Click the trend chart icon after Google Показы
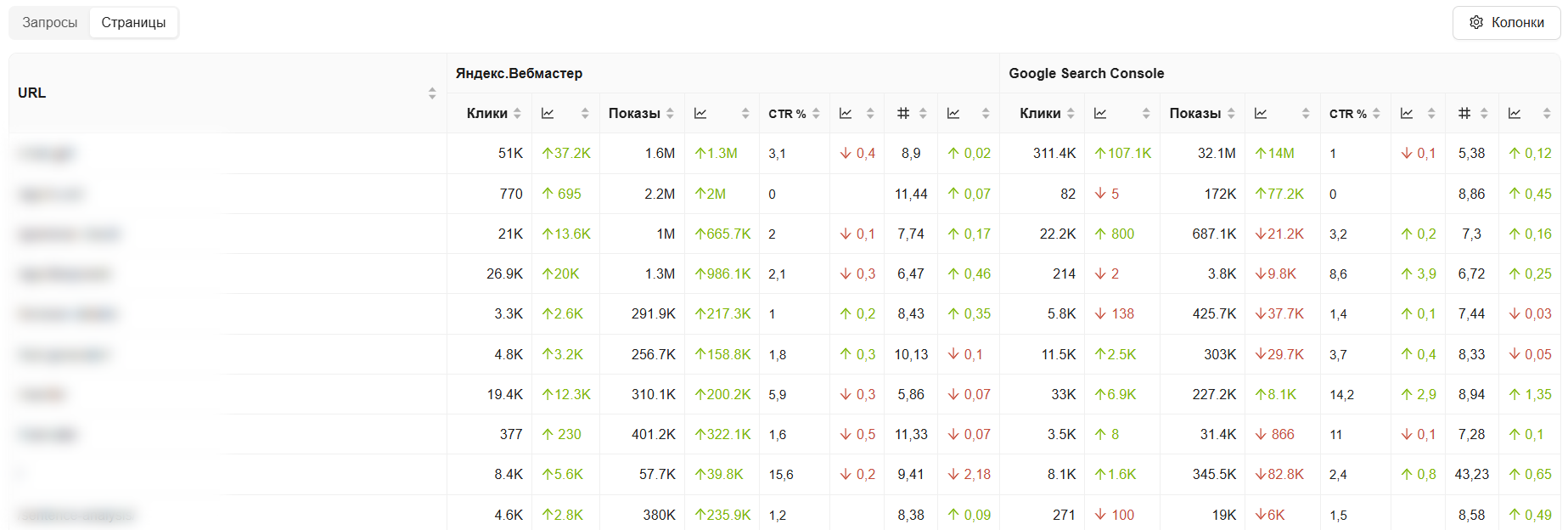This screenshot has width=1568, height=530. click(1261, 114)
